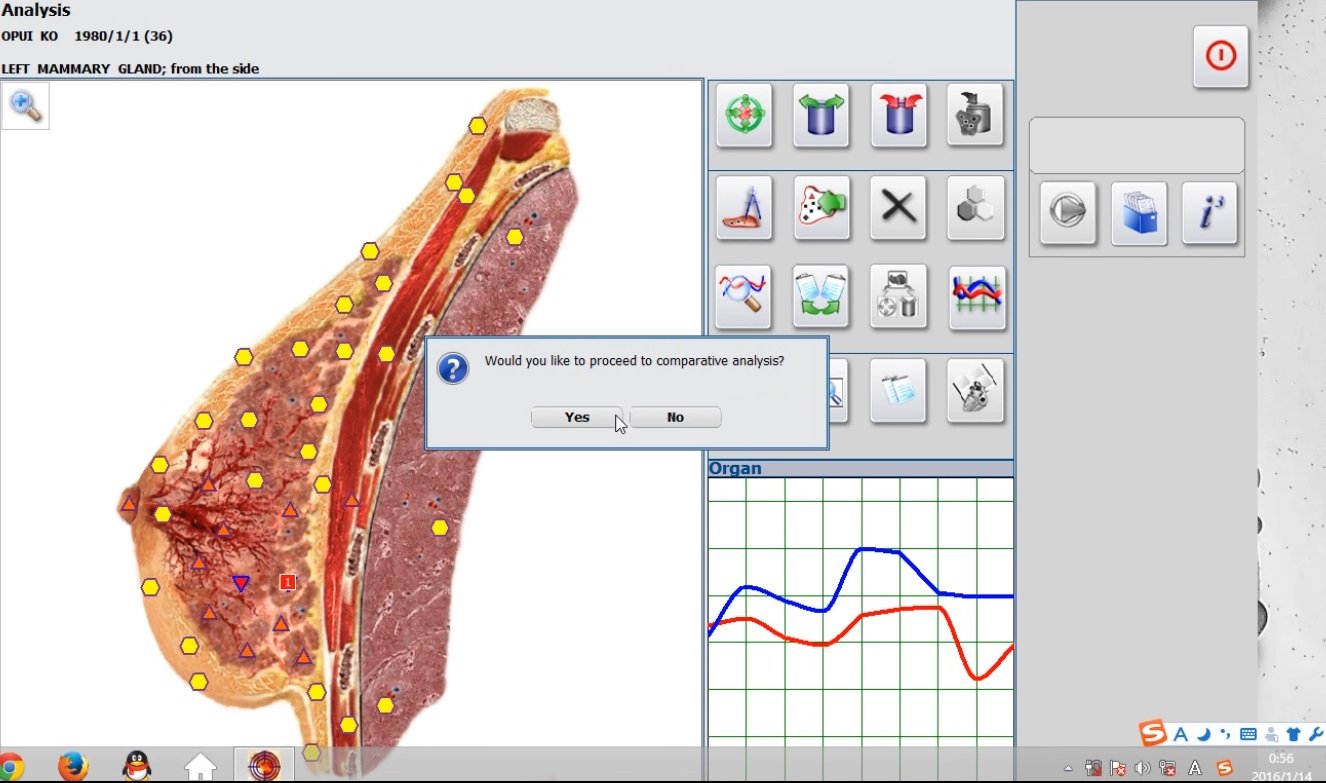Click the magnifier over curves icon
Image resolution: width=1326 pixels, height=783 pixels.
[x=744, y=297]
